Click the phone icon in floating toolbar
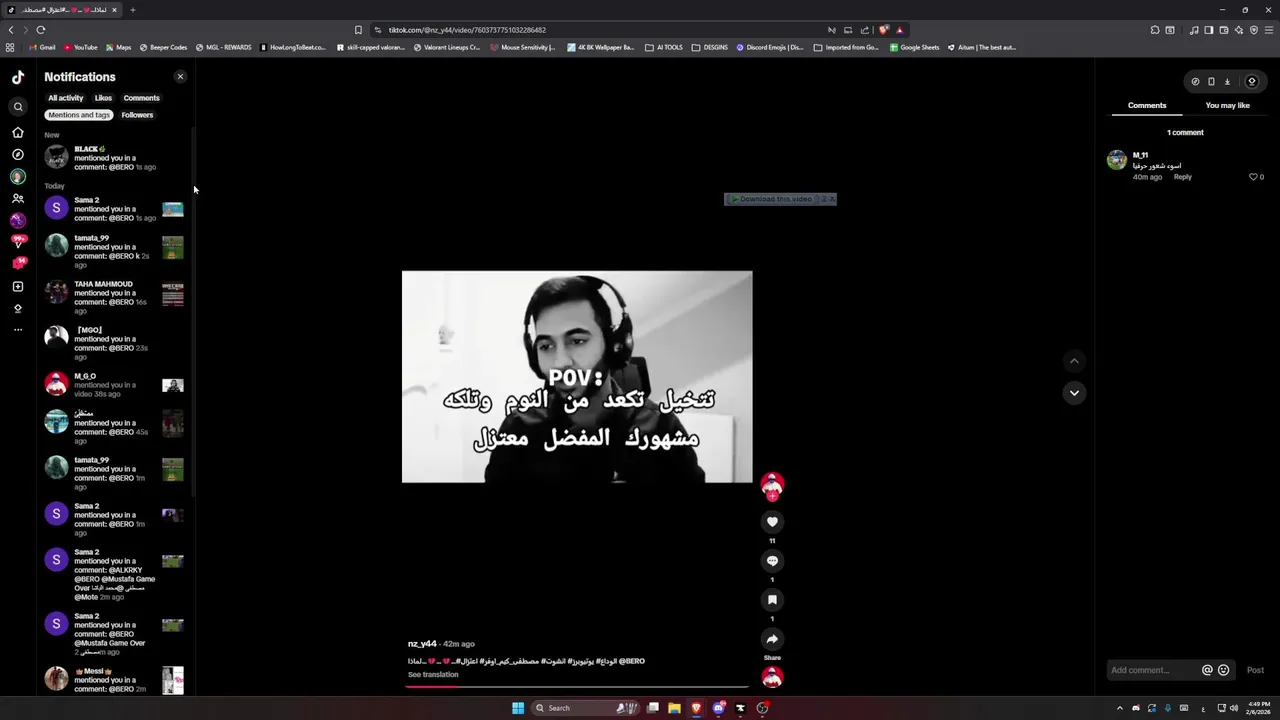 (x=1211, y=82)
